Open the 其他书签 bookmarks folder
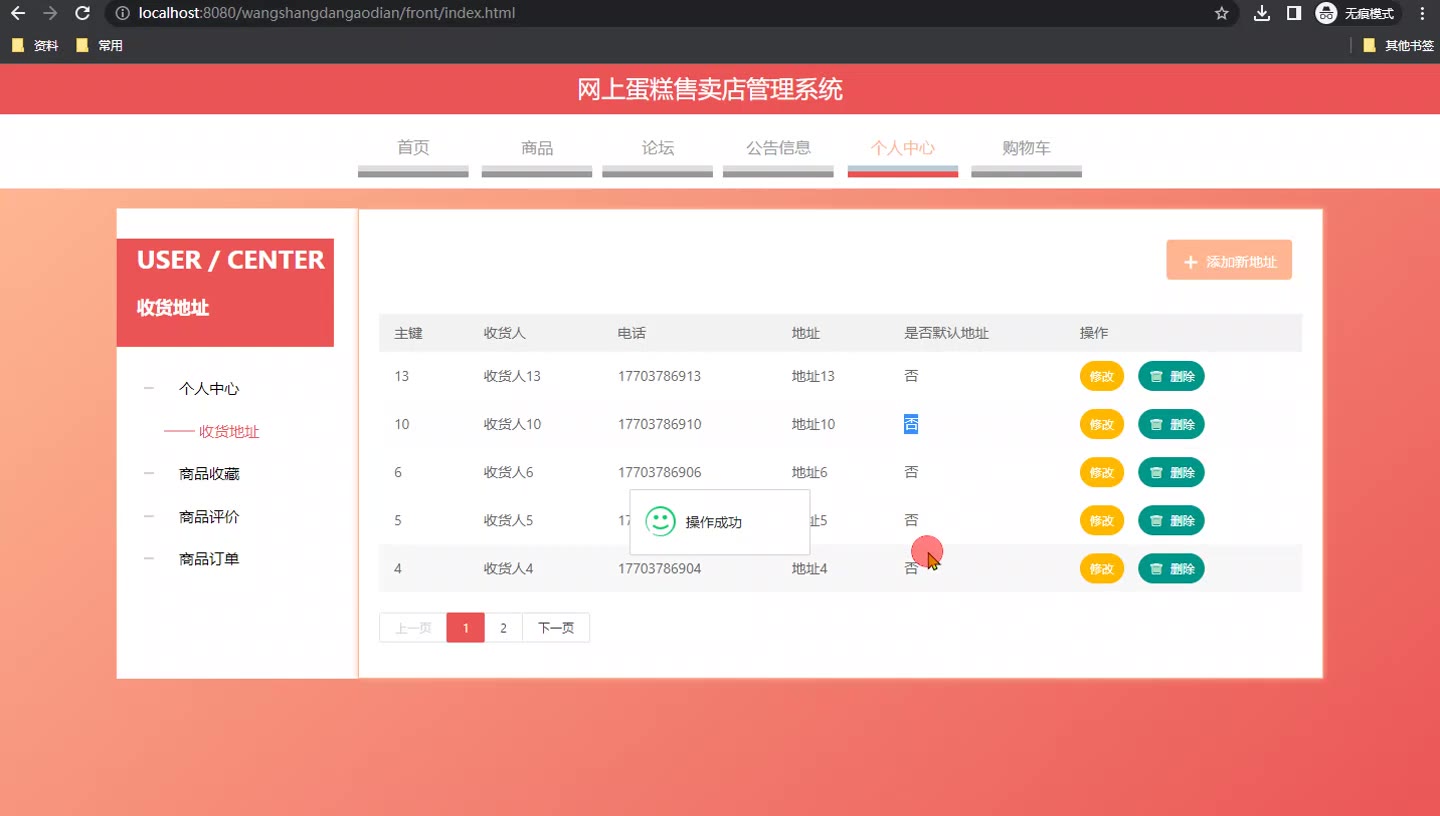Viewport: 1440px width, 816px height. click(x=1399, y=45)
